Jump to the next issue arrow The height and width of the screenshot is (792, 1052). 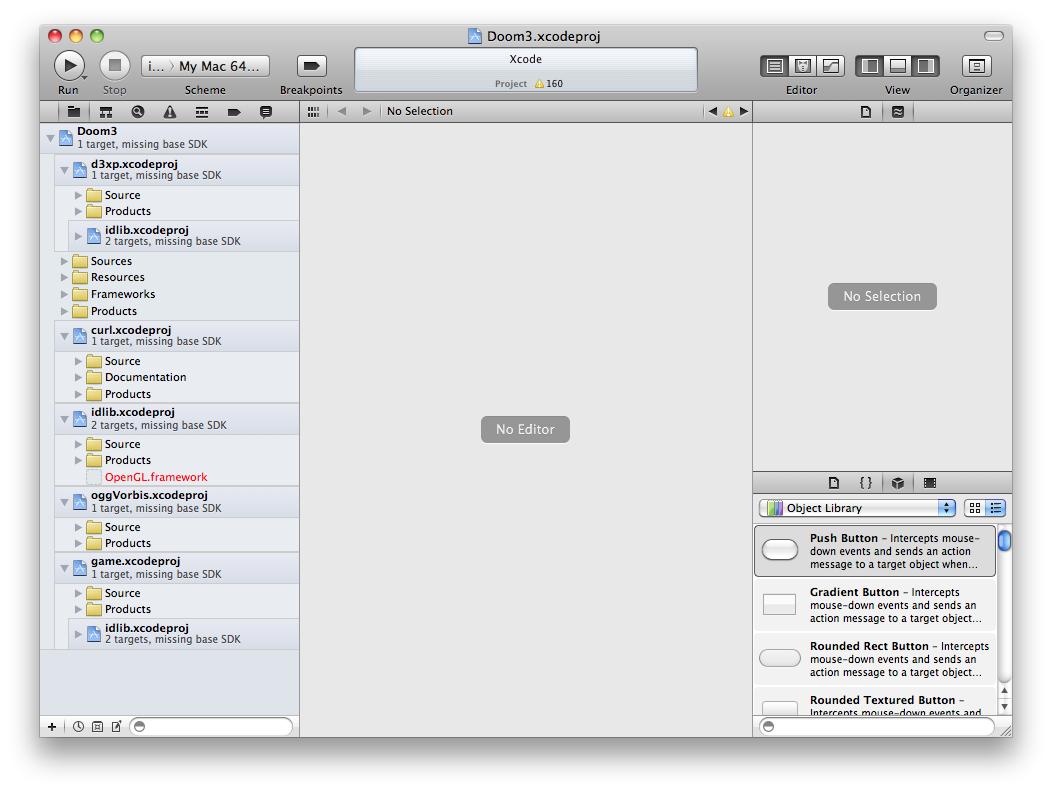click(x=743, y=111)
